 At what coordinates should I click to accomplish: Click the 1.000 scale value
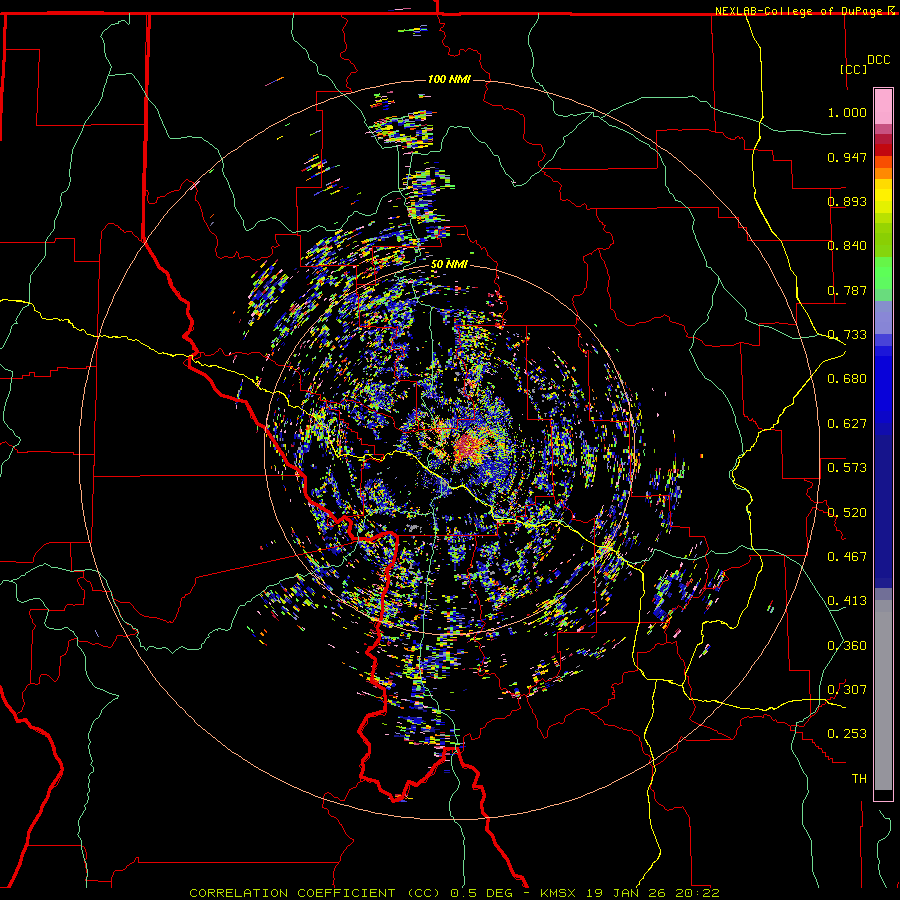pos(847,112)
